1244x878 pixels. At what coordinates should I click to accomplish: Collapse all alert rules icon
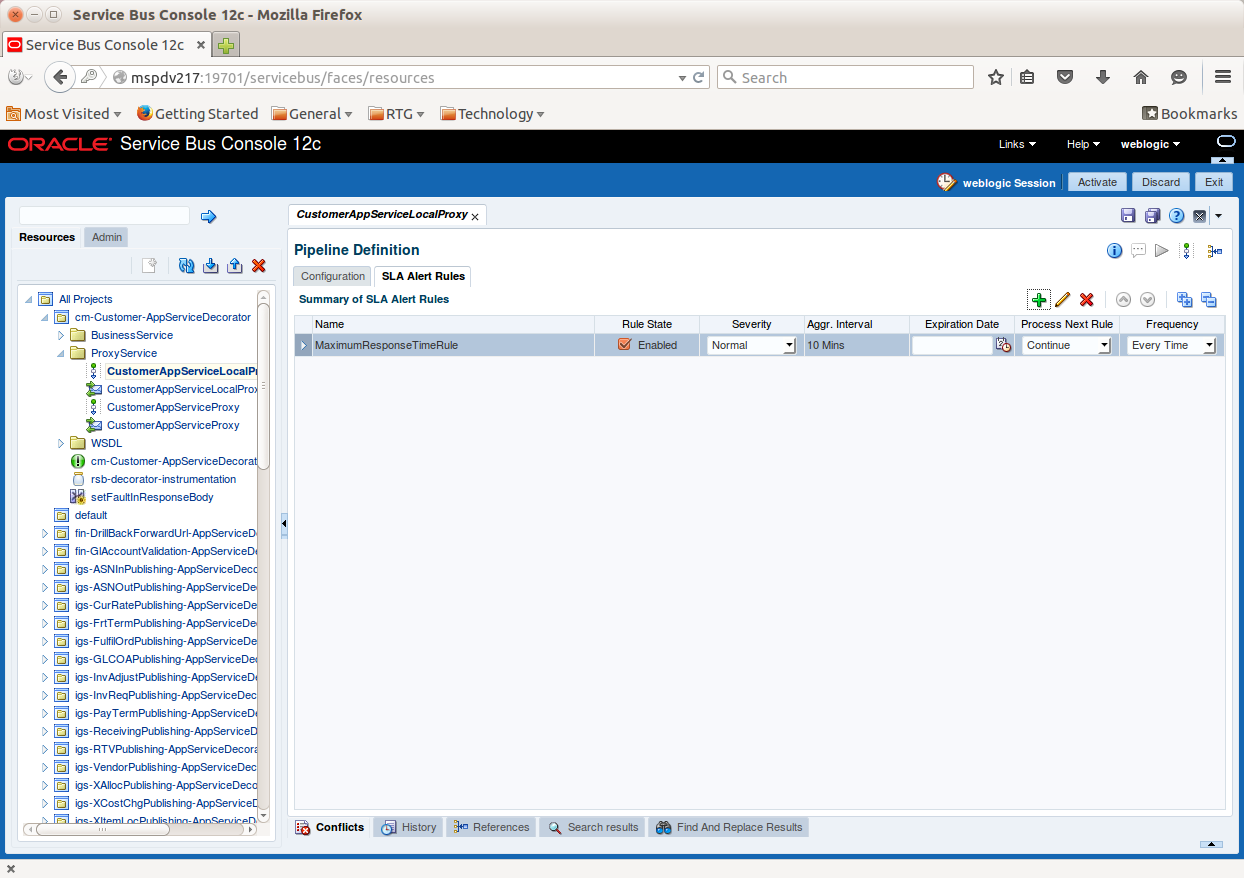[x=1208, y=300]
